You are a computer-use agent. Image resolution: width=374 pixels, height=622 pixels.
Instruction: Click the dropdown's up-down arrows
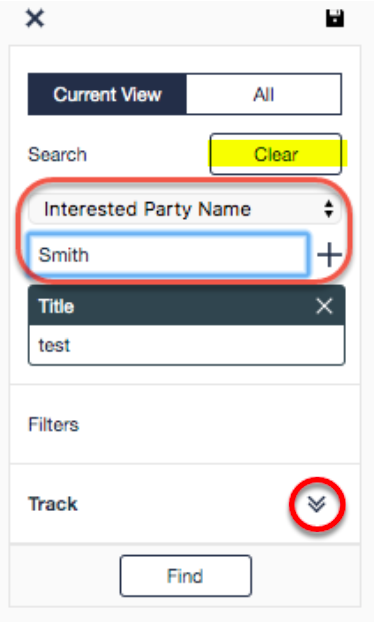tap(328, 209)
